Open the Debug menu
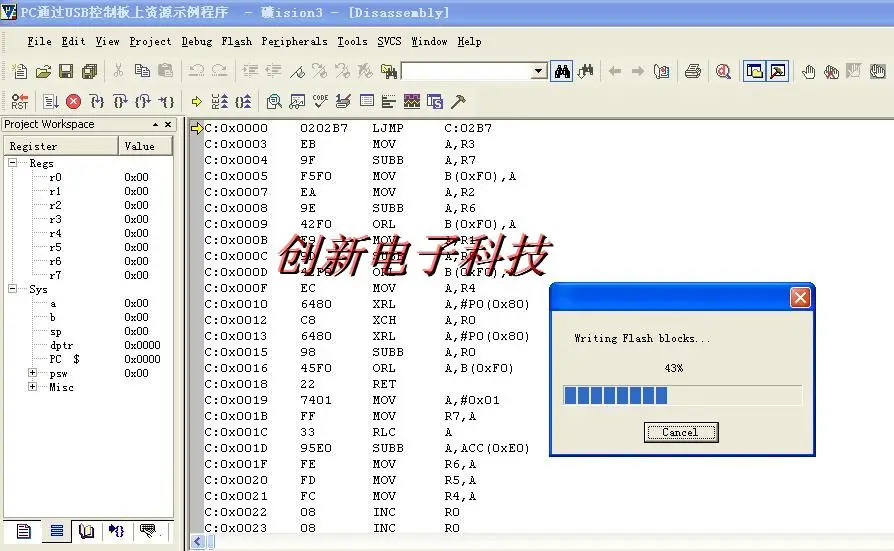 coord(197,42)
